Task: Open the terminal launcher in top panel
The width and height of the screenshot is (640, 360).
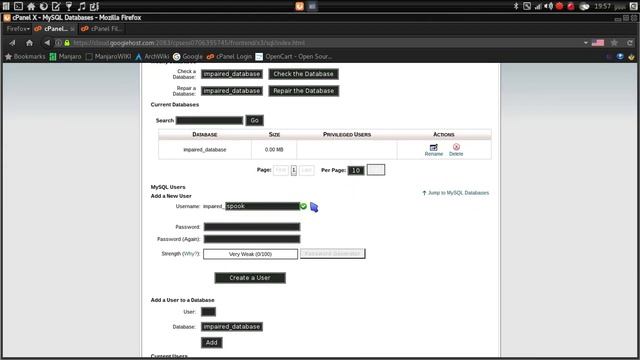Action: pyautogui.click(x=18, y=6)
